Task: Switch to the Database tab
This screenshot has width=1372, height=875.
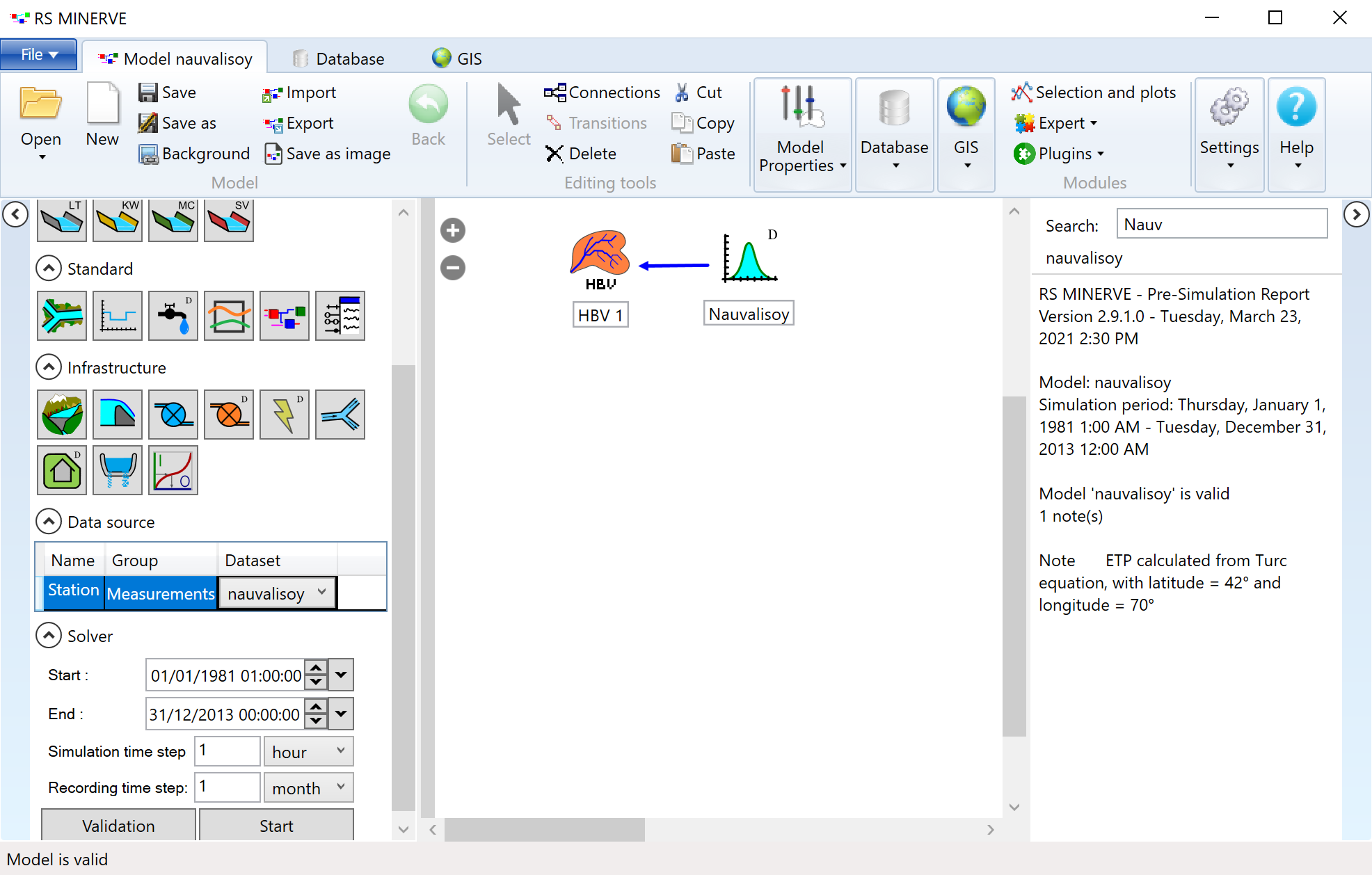Action: (339, 58)
